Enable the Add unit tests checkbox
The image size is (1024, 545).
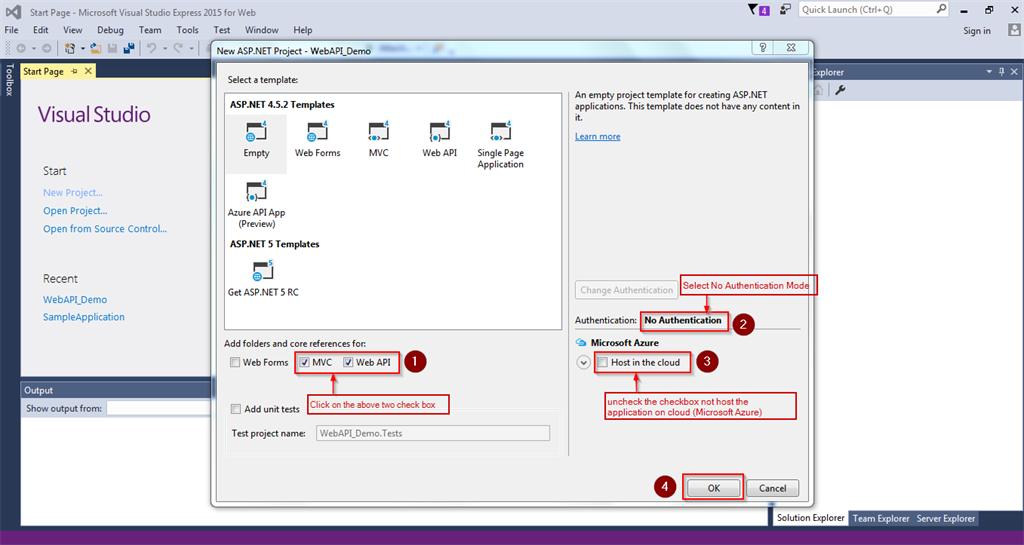(x=236, y=409)
